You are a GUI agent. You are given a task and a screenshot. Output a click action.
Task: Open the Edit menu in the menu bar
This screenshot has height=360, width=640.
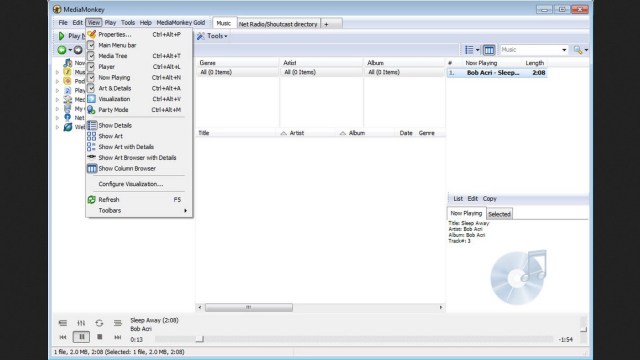(78, 23)
